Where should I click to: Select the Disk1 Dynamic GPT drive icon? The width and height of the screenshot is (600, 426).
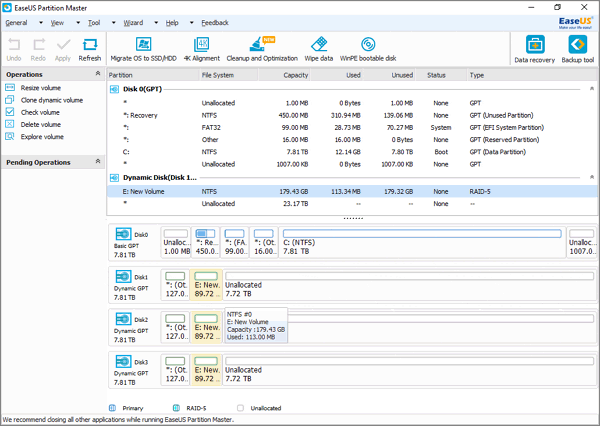click(124, 276)
